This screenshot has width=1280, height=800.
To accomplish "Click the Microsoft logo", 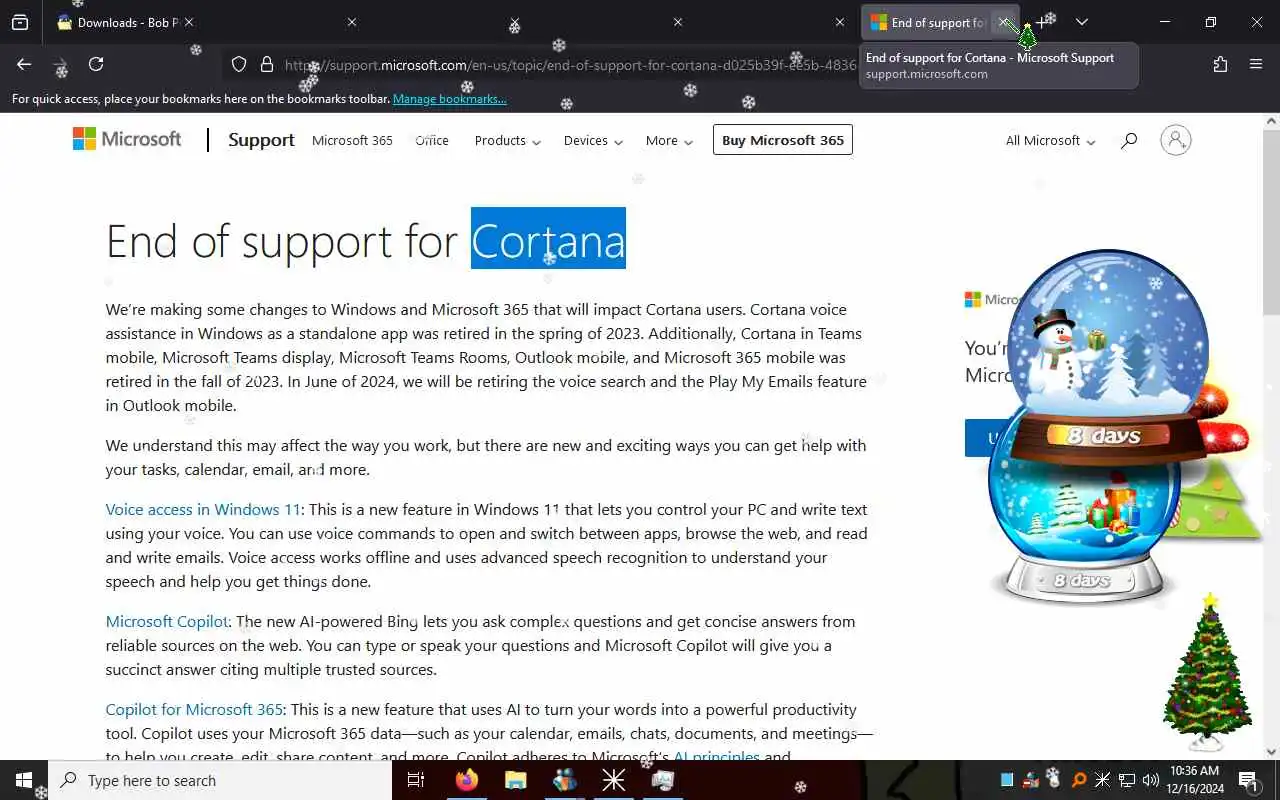I will (x=127, y=139).
